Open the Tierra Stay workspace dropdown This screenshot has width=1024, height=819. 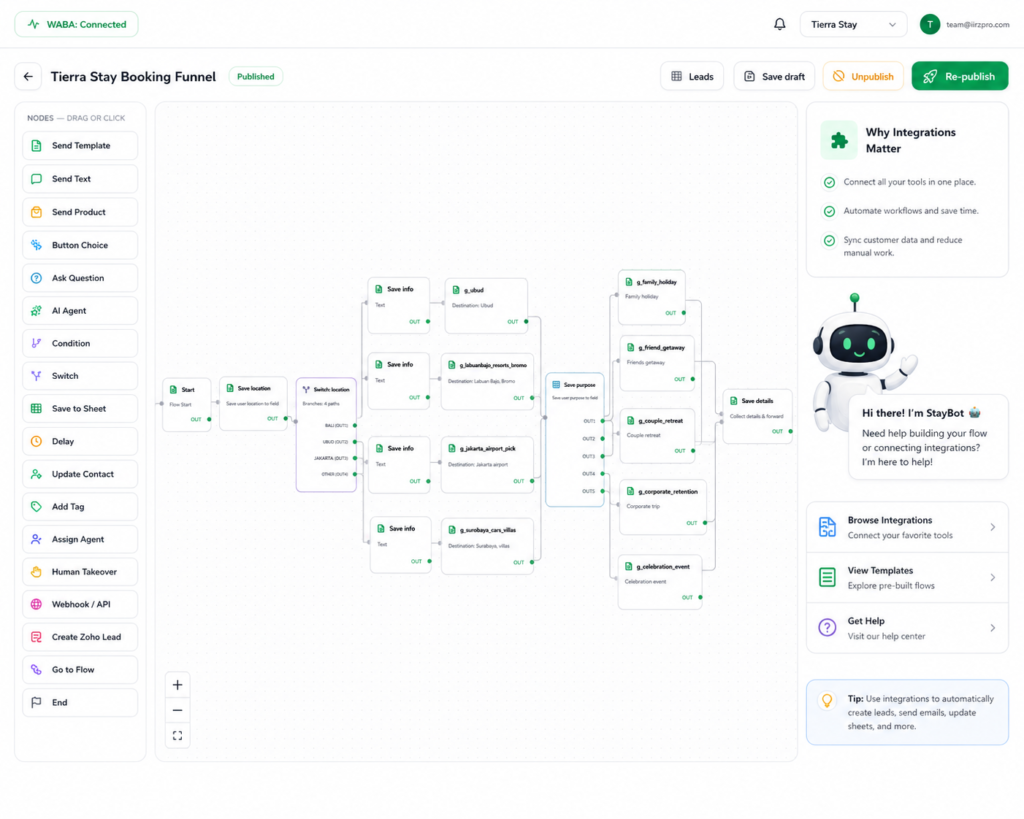[853, 24]
